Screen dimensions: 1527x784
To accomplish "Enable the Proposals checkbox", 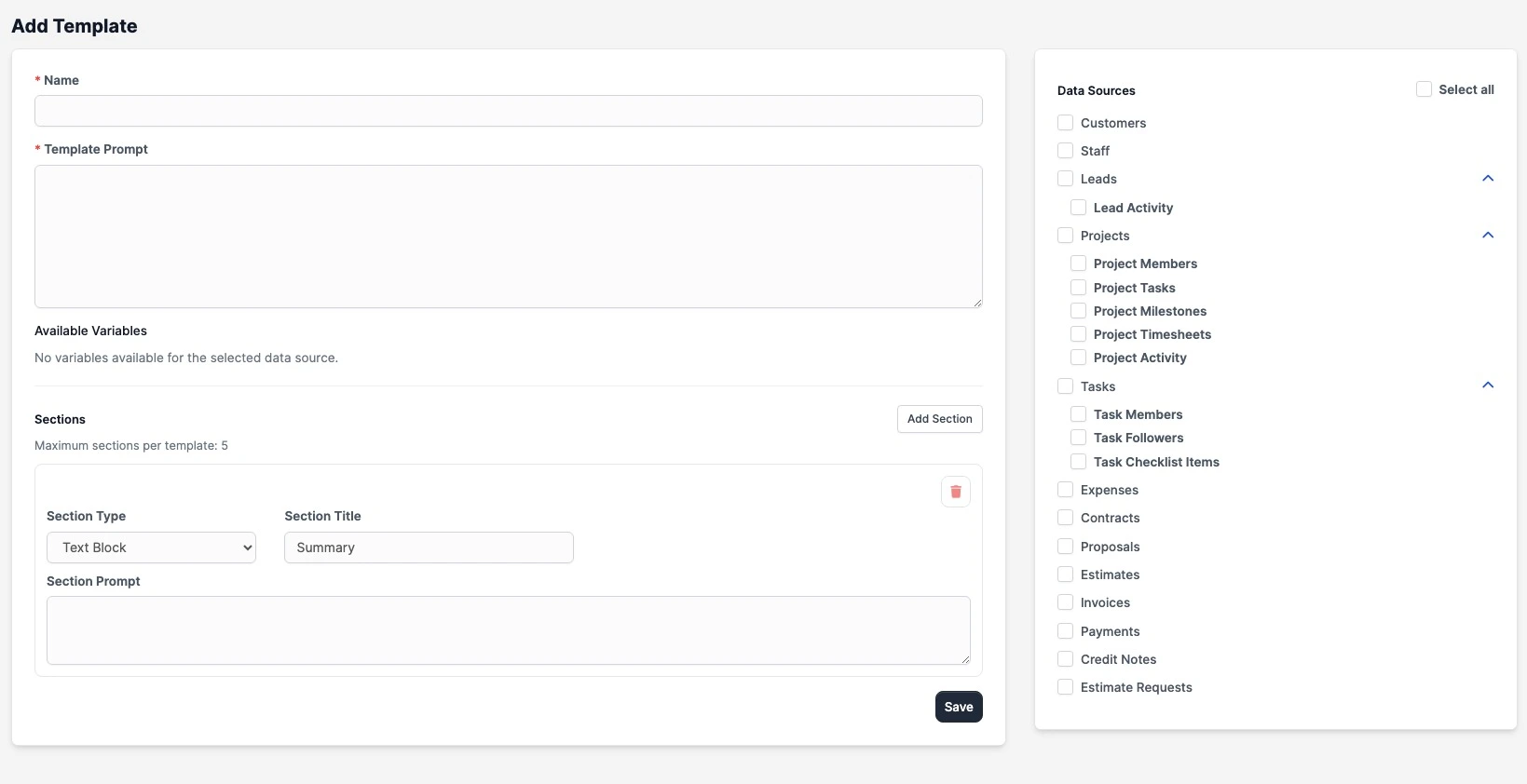I will tap(1066, 547).
